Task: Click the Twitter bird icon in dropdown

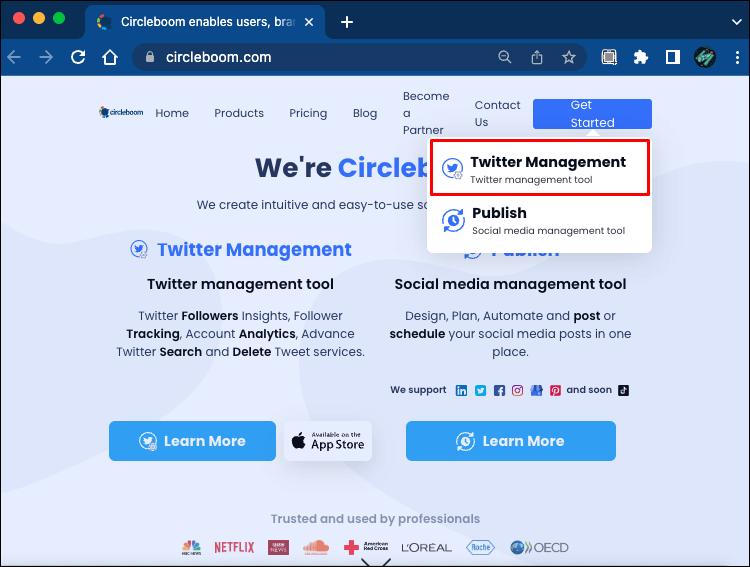Action: click(x=452, y=168)
